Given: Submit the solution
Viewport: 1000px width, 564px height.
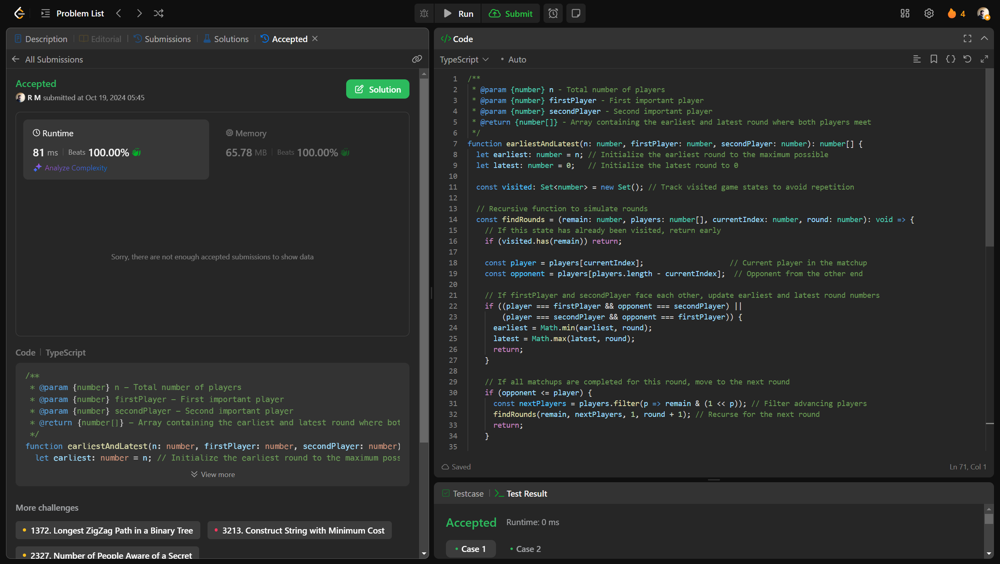Looking at the screenshot, I should (511, 13).
